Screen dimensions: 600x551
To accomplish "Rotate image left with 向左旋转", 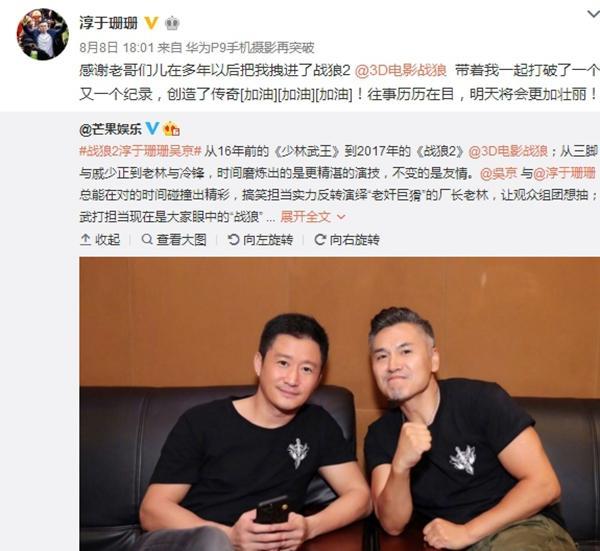I will click(260, 240).
